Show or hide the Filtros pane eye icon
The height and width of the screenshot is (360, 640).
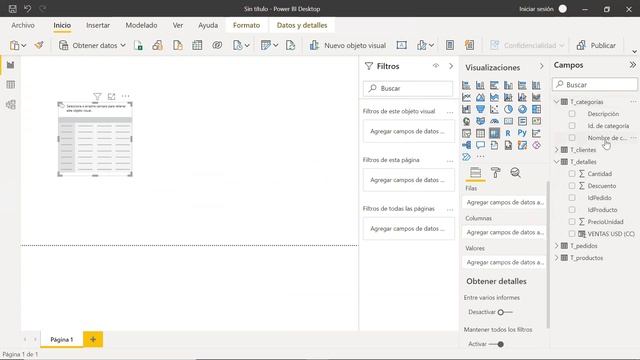pos(436,66)
